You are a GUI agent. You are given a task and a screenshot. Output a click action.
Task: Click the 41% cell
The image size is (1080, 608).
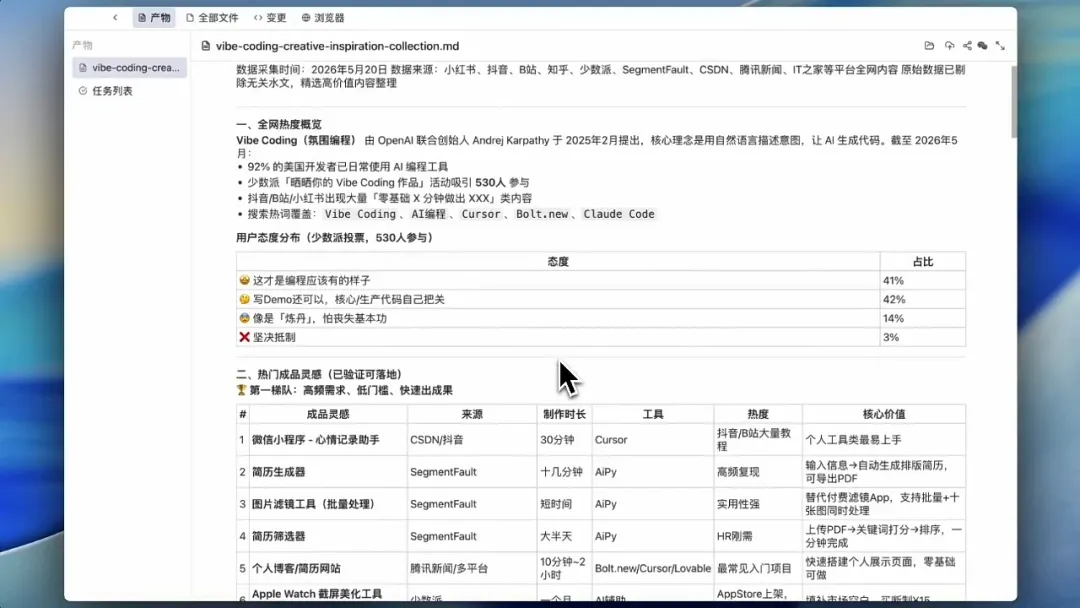(x=922, y=280)
